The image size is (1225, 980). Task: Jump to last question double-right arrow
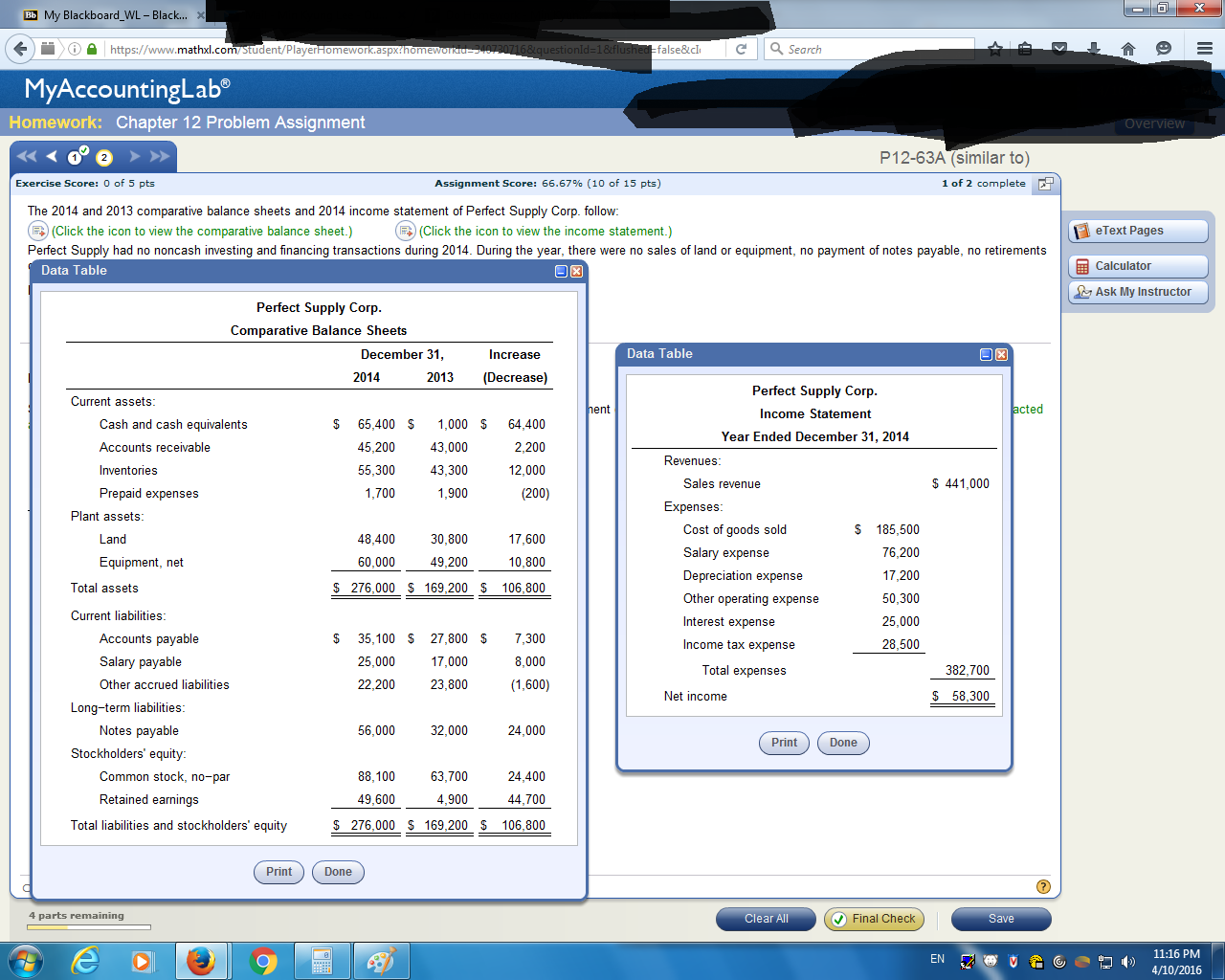coord(160,156)
